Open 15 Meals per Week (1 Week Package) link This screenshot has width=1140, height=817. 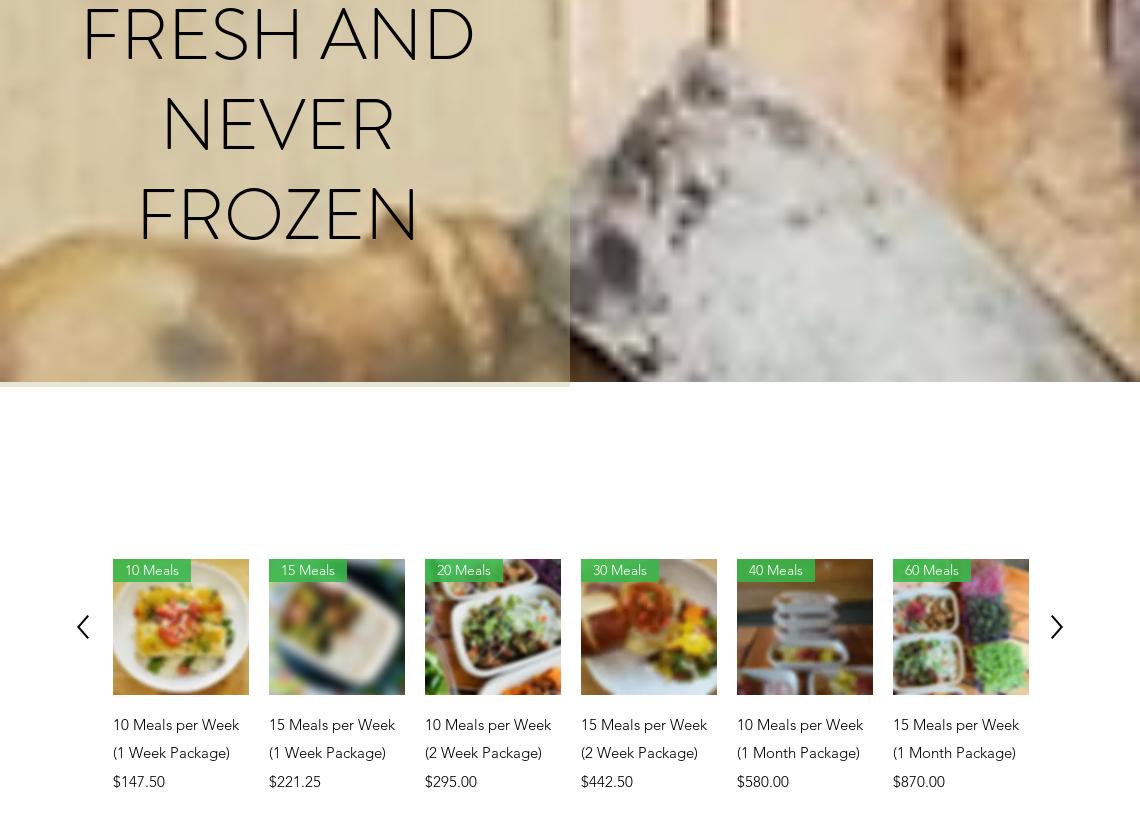click(332, 738)
